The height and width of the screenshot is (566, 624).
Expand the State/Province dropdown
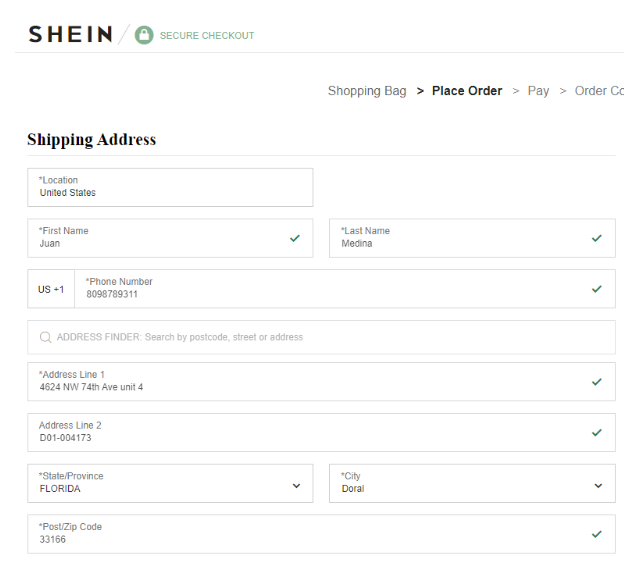[296, 485]
